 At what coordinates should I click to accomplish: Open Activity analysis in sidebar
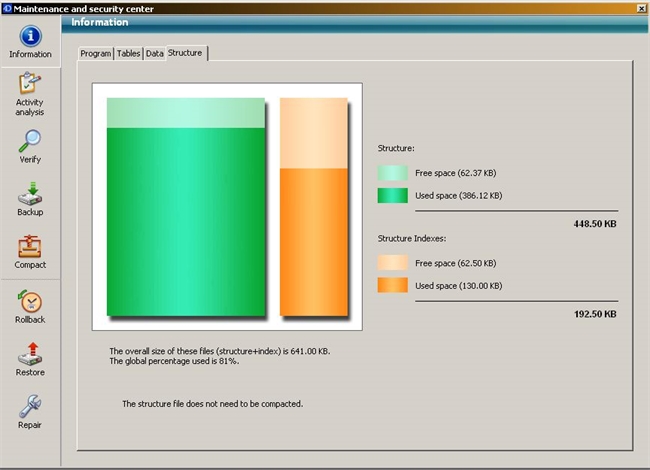(x=30, y=86)
